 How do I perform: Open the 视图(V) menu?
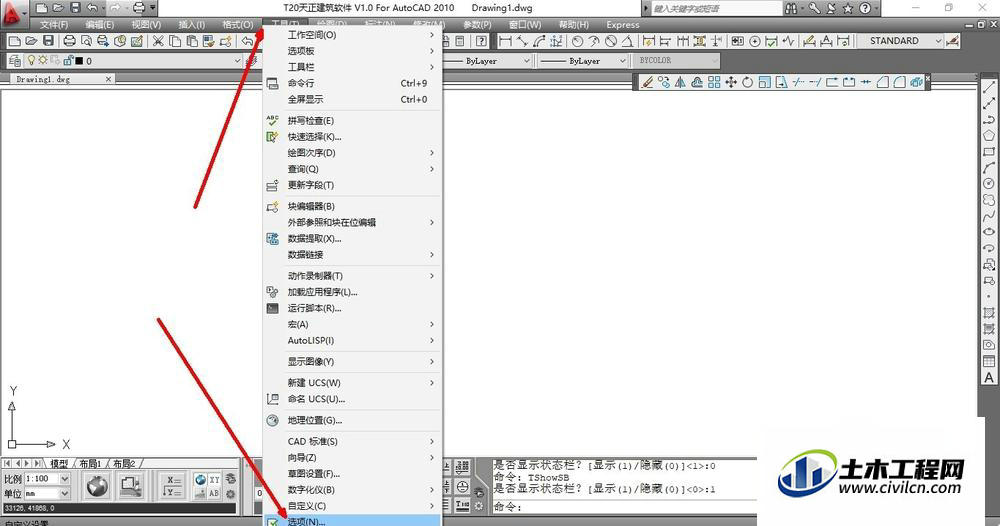pyautogui.click(x=146, y=24)
